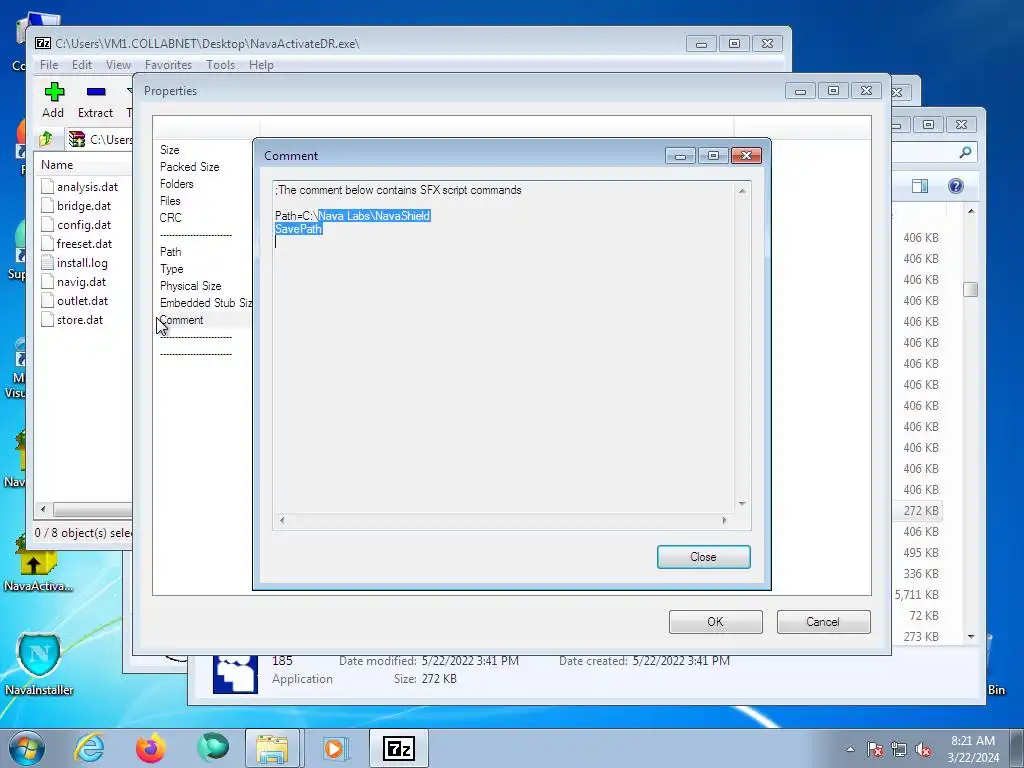Click the taskbar clock showing 8:21 AM

(x=973, y=749)
